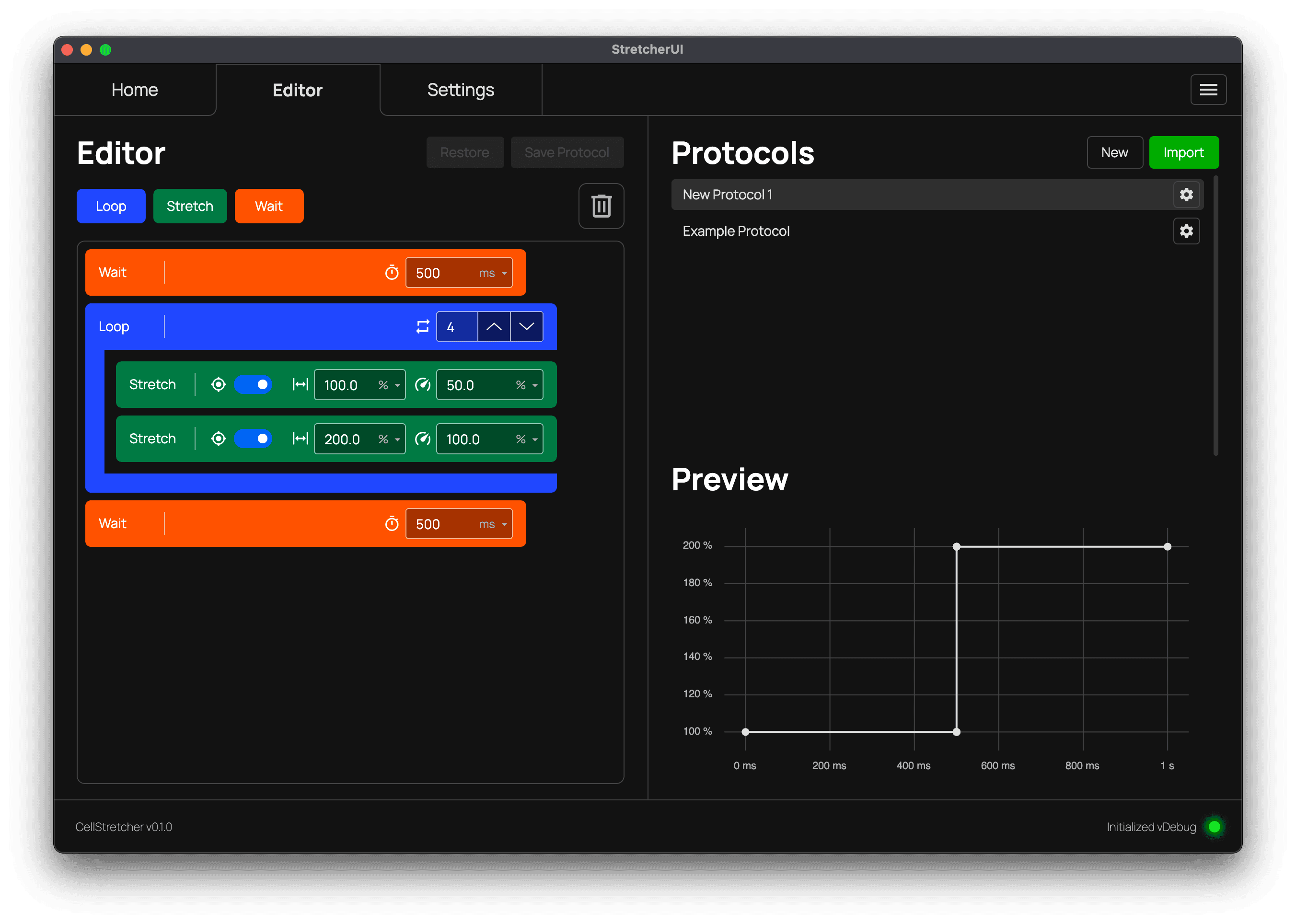Screen dimensions: 1296x924
Task: Click the Initialized vDebug status text
Action: (1151, 827)
